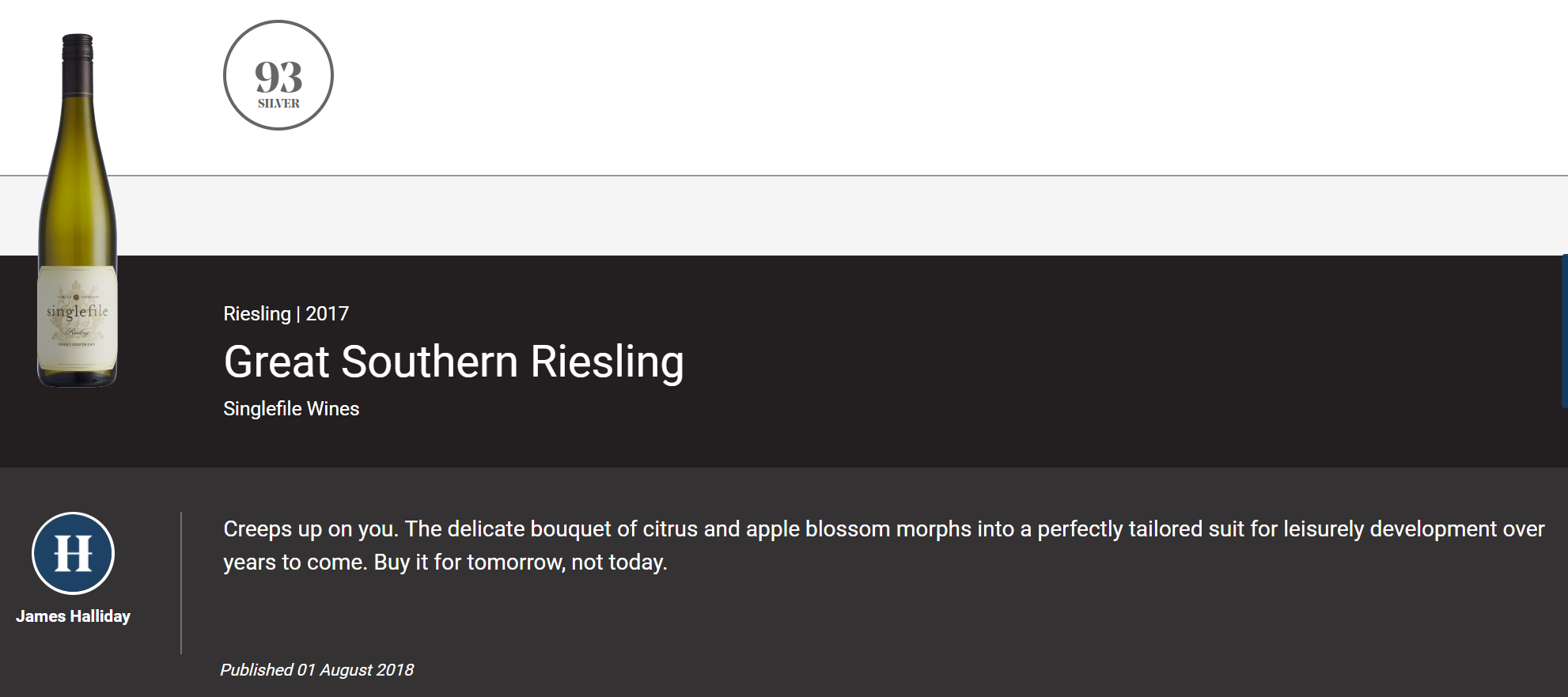Click the "singlefile" label on the bottle
Image resolution: width=1568 pixels, height=697 pixels.
[x=78, y=312]
